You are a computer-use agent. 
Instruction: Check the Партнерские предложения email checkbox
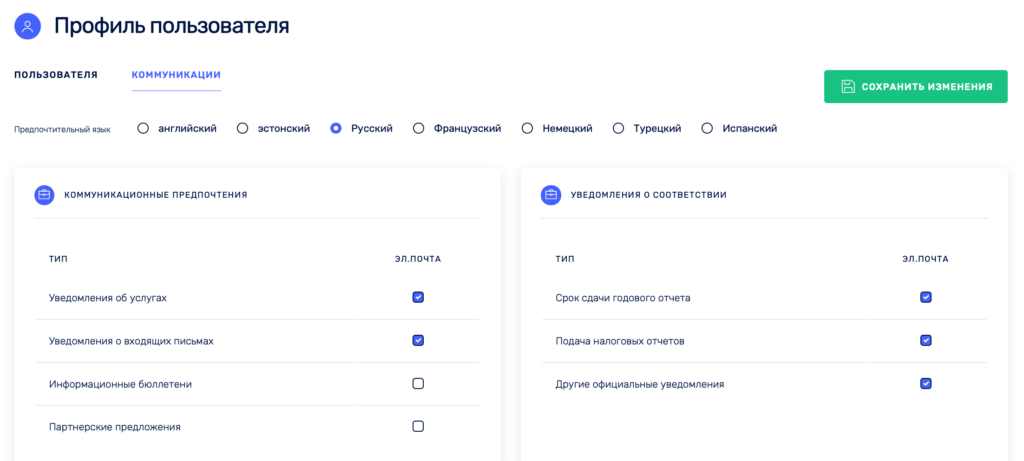[x=418, y=426]
